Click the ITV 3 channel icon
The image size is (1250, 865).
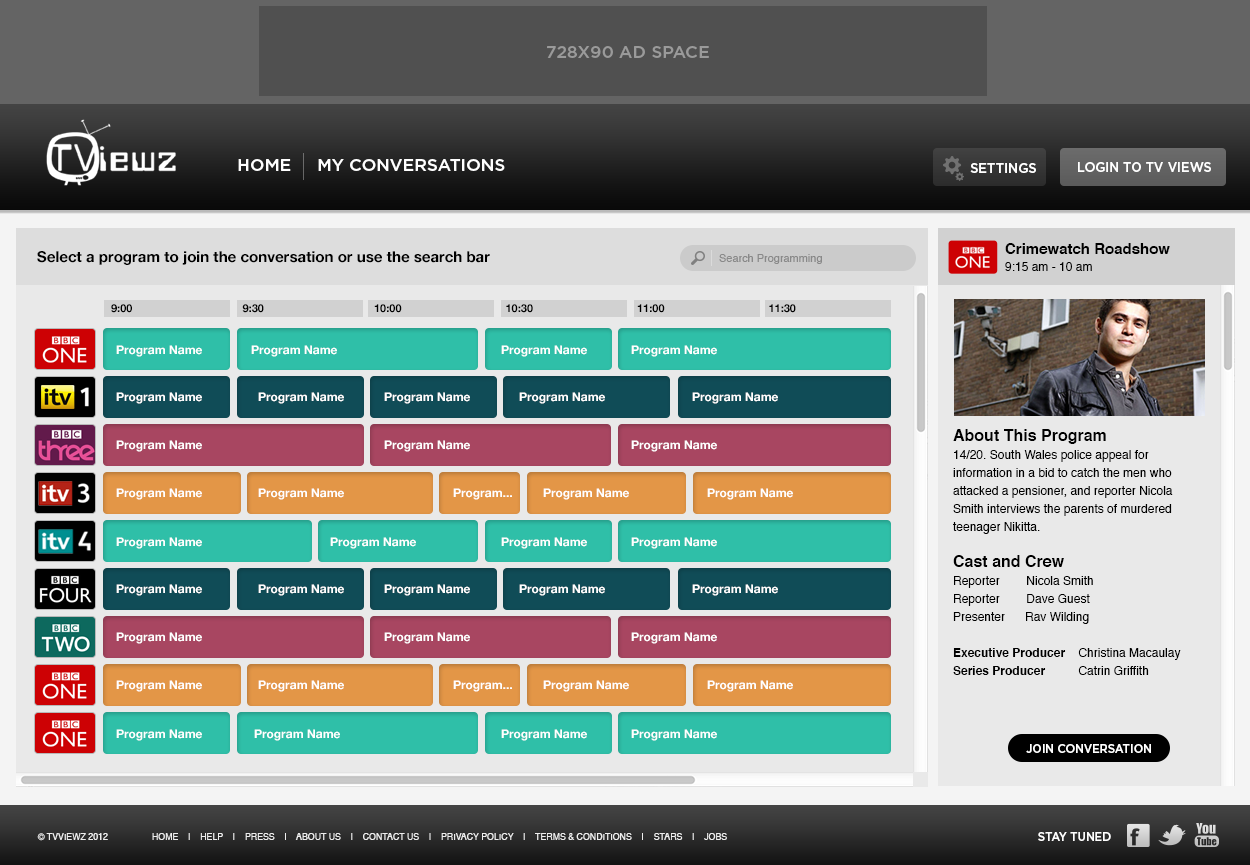pyautogui.click(x=65, y=493)
